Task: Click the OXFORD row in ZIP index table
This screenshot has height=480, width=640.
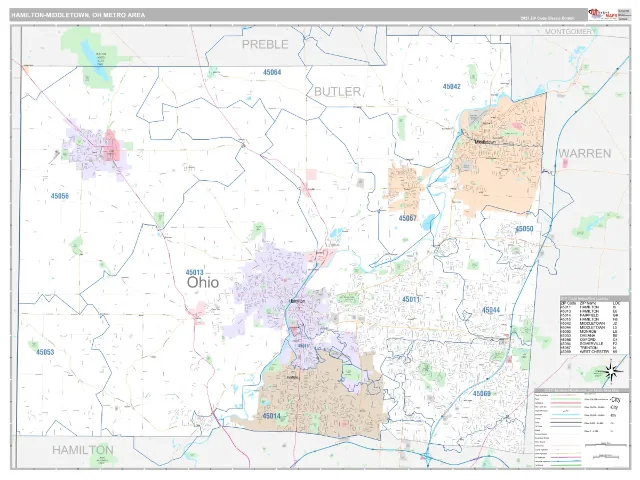Action: click(590, 340)
